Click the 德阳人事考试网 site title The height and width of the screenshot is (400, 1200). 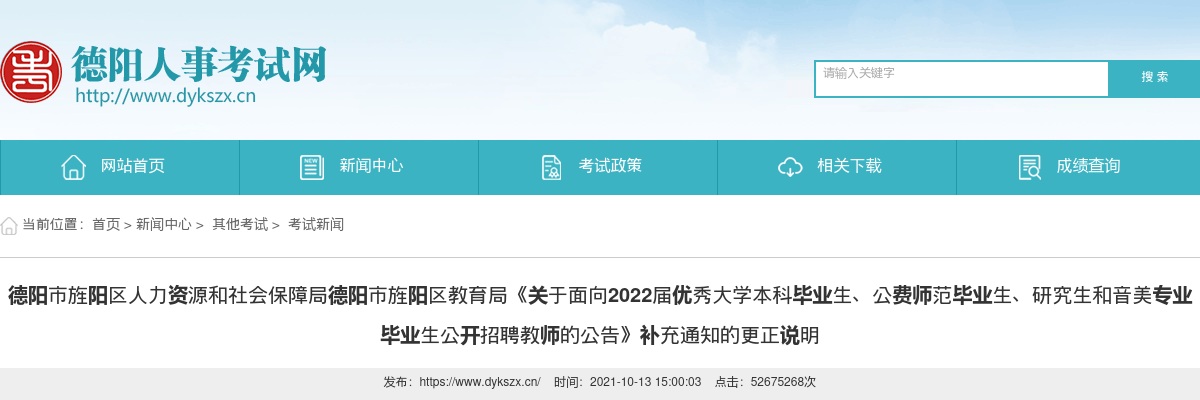pyautogui.click(x=199, y=65)
